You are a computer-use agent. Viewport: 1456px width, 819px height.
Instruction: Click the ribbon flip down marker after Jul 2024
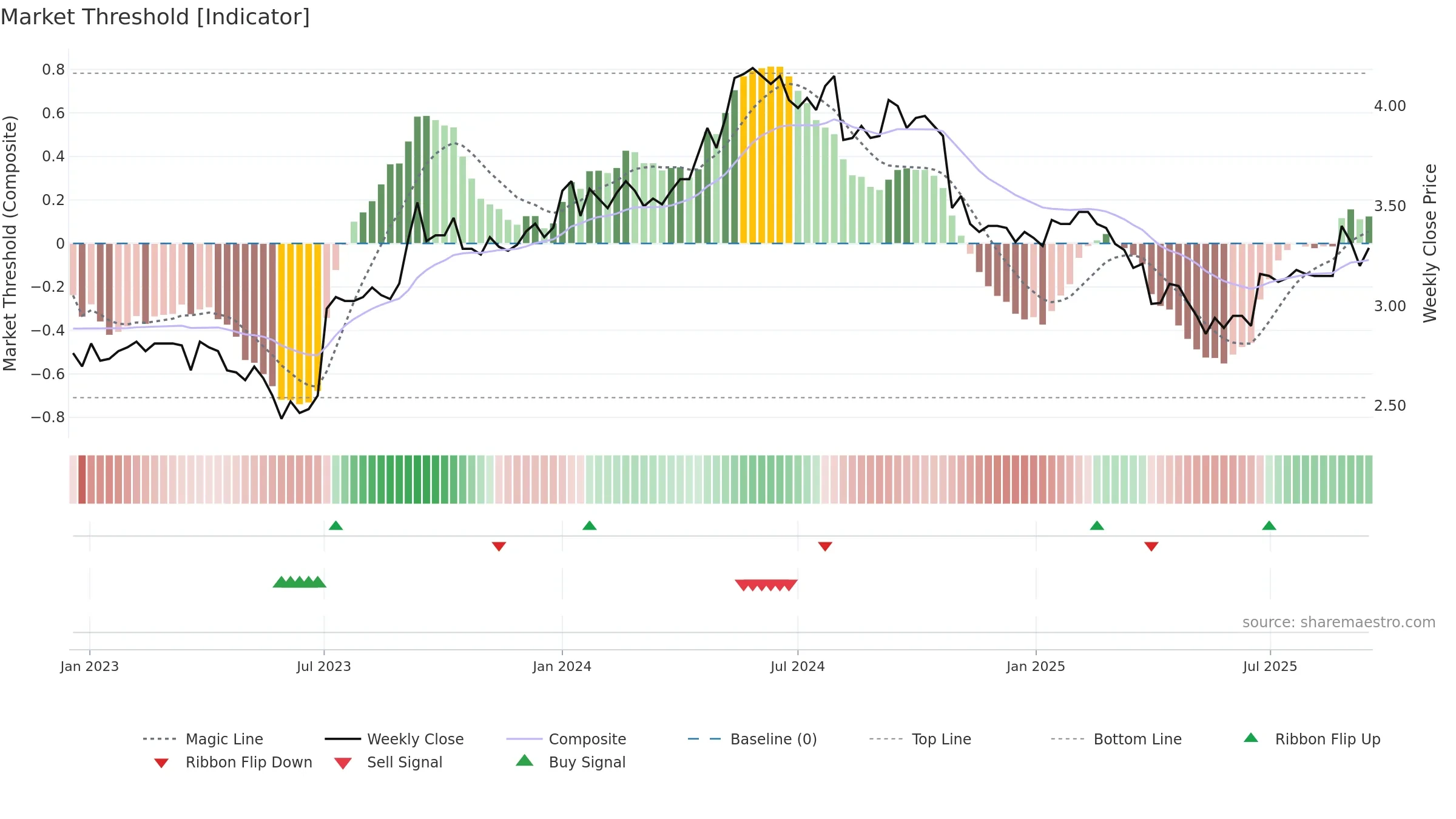pos(825,547)
